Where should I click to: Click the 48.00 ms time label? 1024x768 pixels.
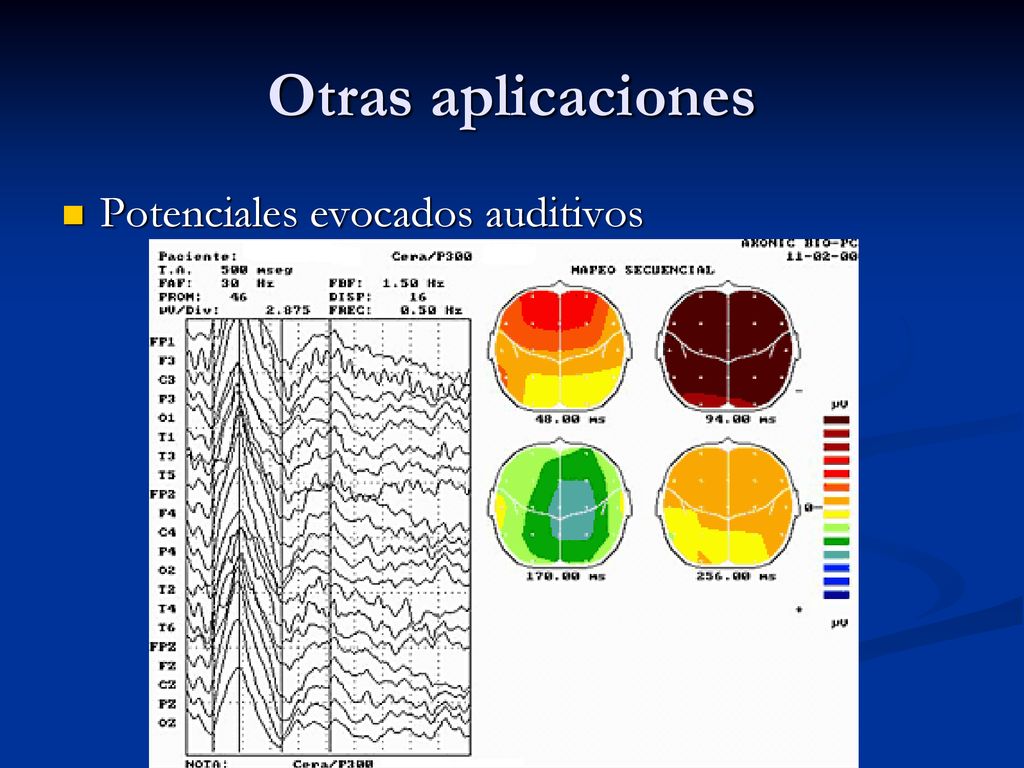[570, 419]
